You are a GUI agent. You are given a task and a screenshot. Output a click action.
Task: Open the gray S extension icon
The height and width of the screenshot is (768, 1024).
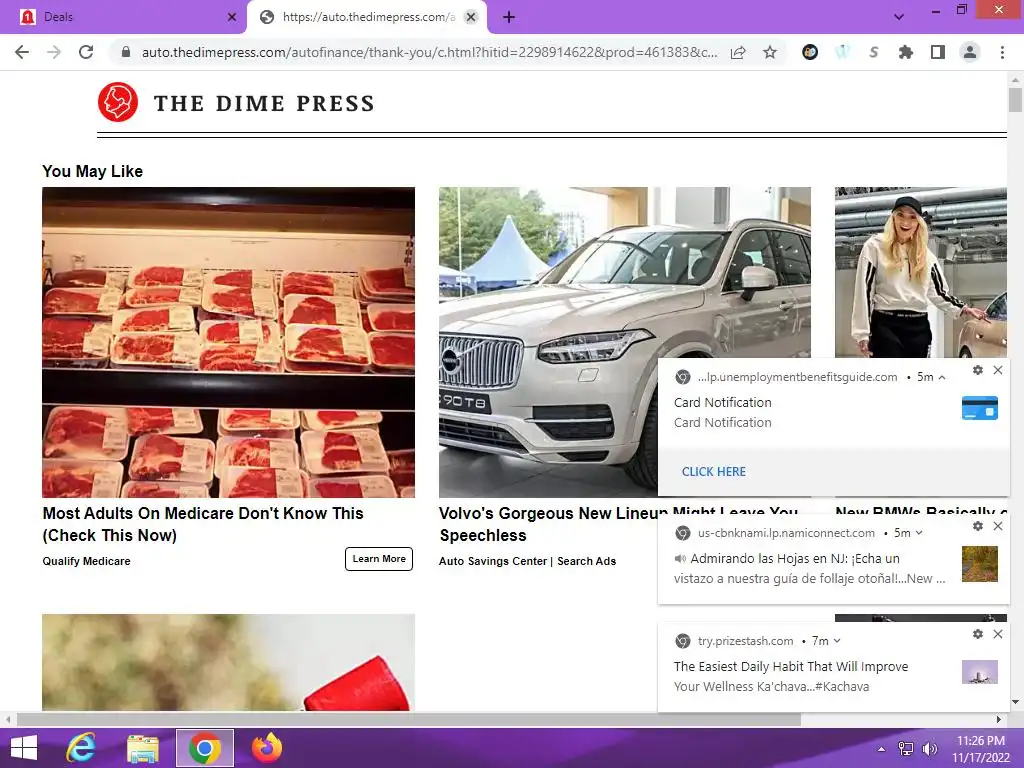click(874, 52)
